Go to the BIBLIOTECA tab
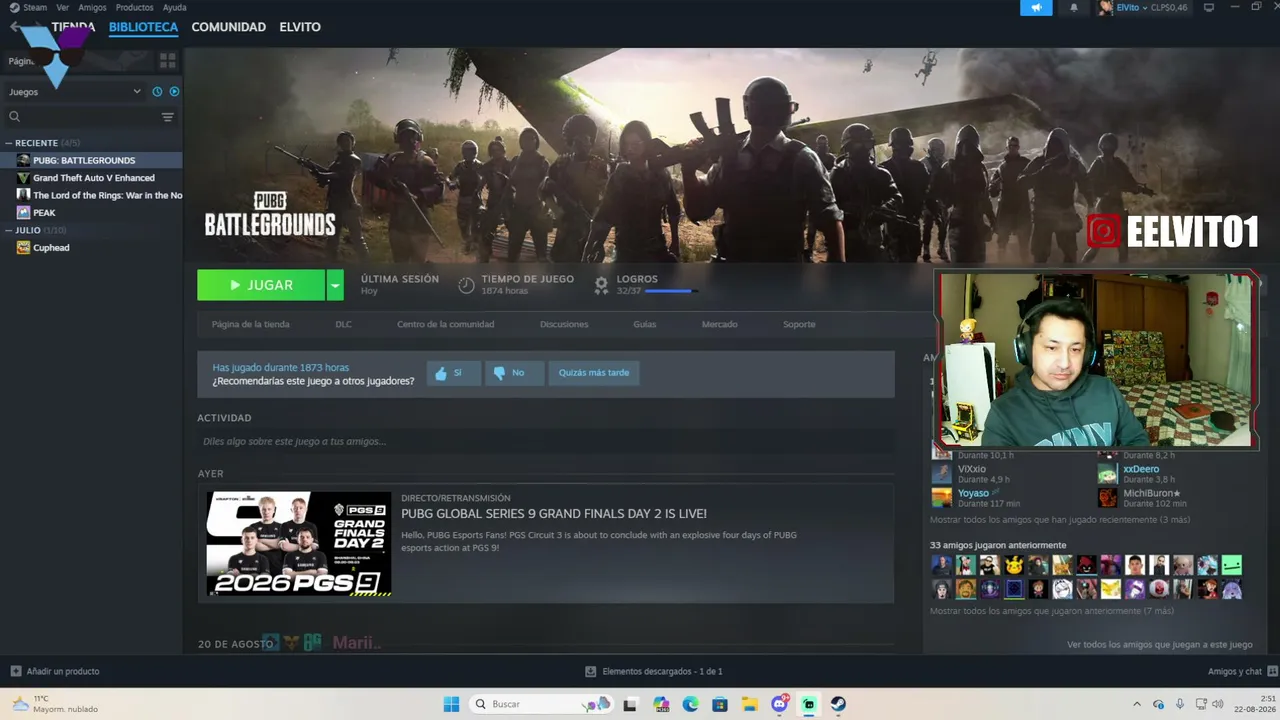The height and width of the screenshot is (720, 1280). pyautogui.click(x=143, y=27)
